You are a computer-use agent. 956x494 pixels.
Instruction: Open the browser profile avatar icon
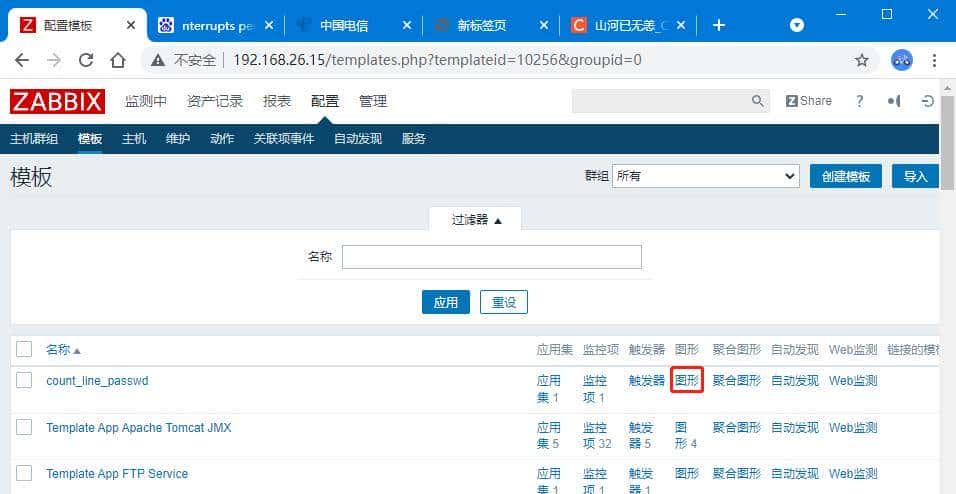902,60
